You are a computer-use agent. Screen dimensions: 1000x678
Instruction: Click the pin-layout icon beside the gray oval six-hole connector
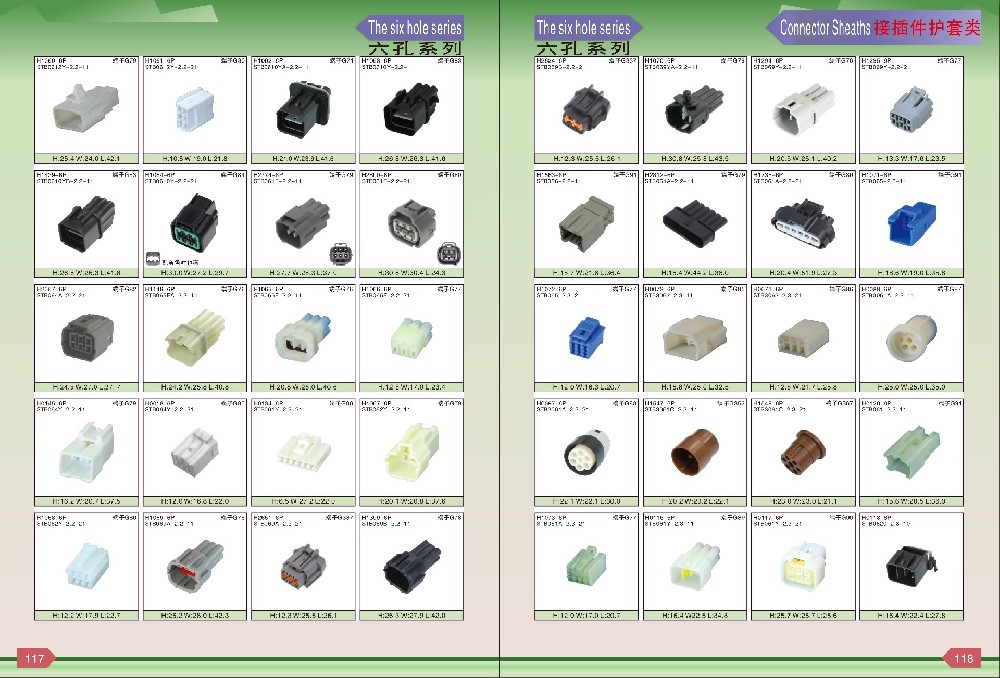coord(448,253)
